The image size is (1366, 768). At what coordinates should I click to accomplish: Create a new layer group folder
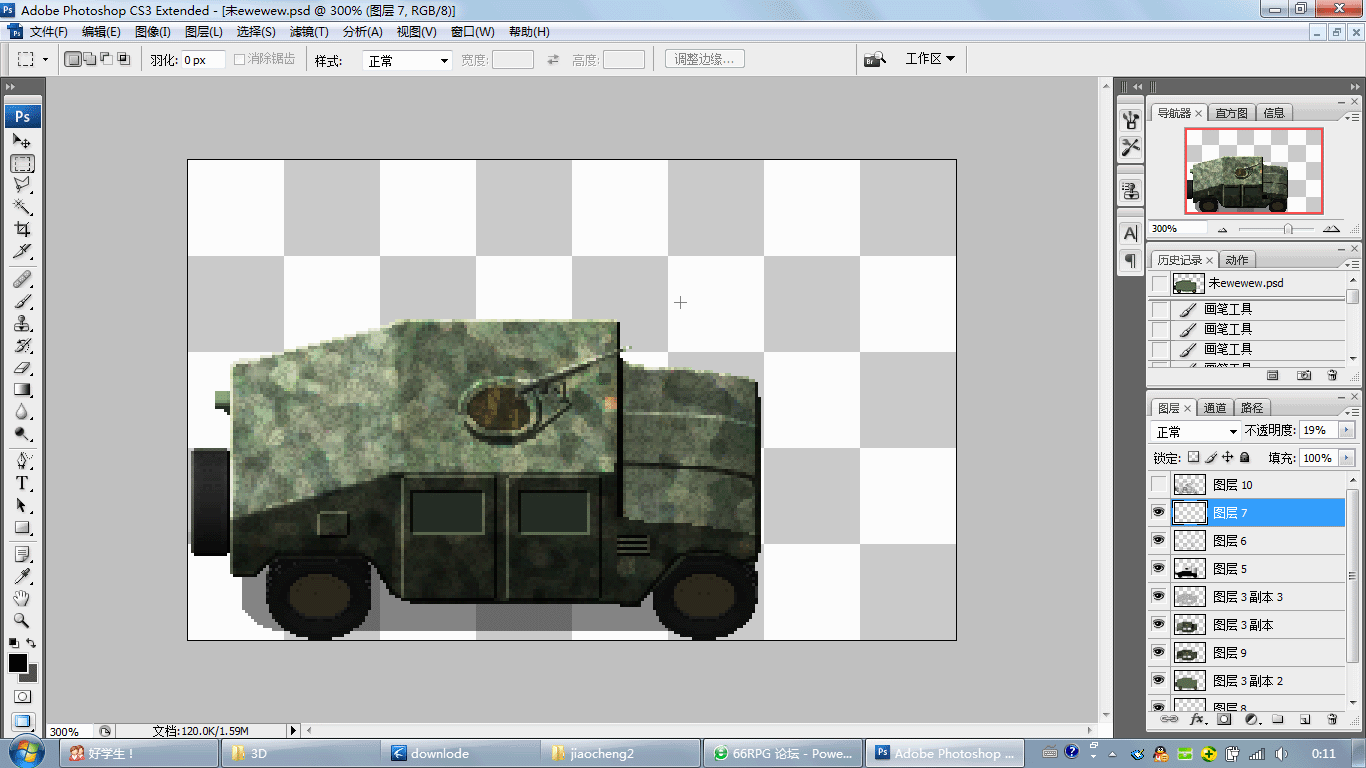click(1278, 719)
